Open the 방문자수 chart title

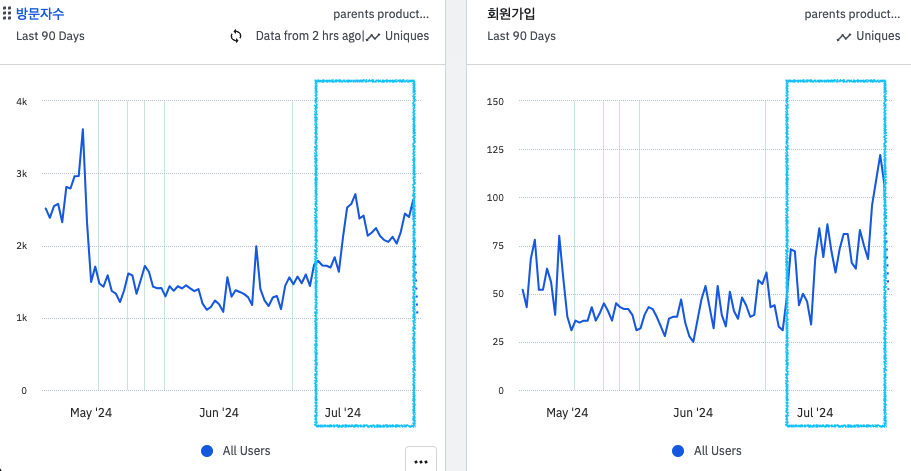tap(40, 14)
